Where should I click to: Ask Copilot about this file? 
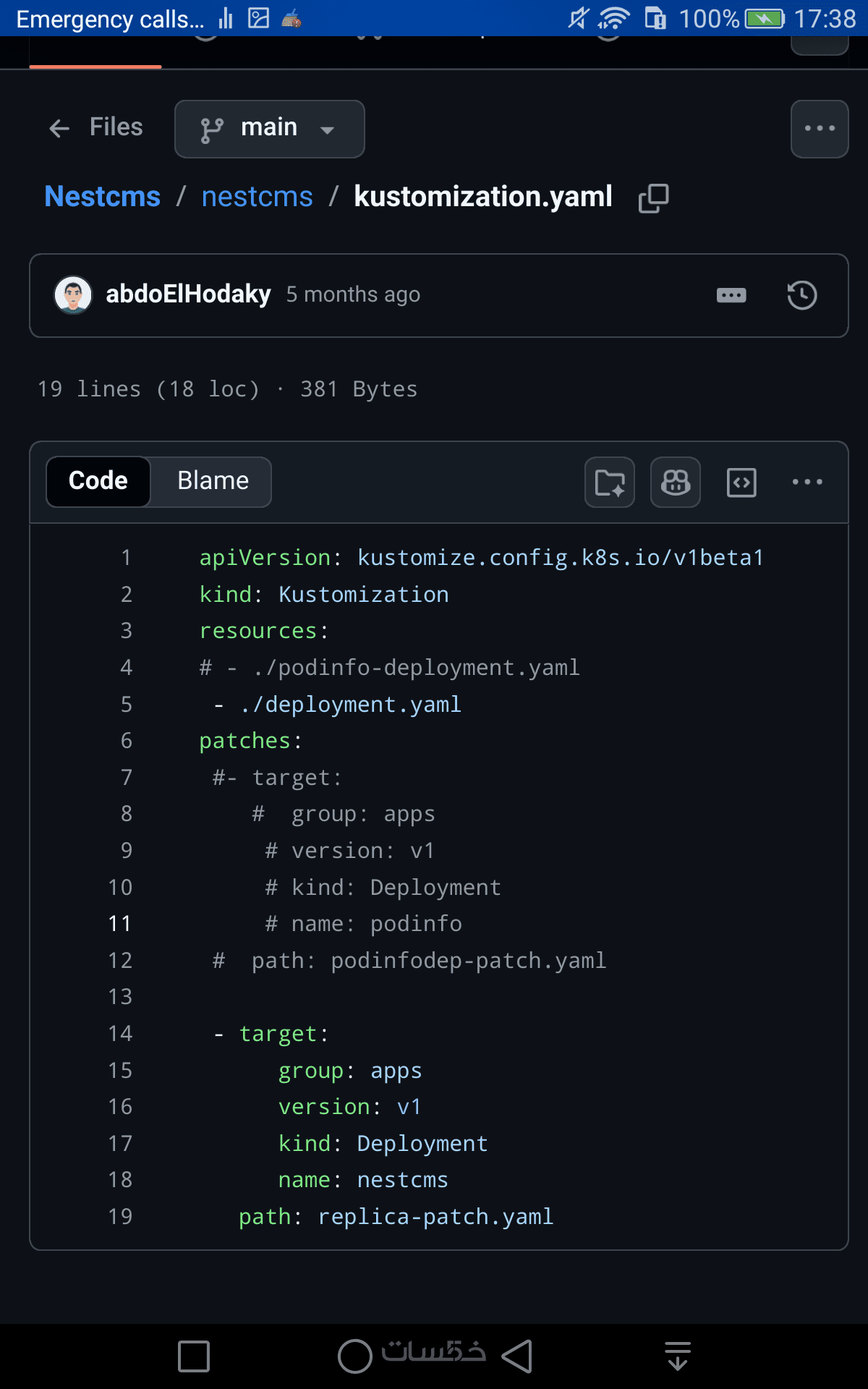675,483
